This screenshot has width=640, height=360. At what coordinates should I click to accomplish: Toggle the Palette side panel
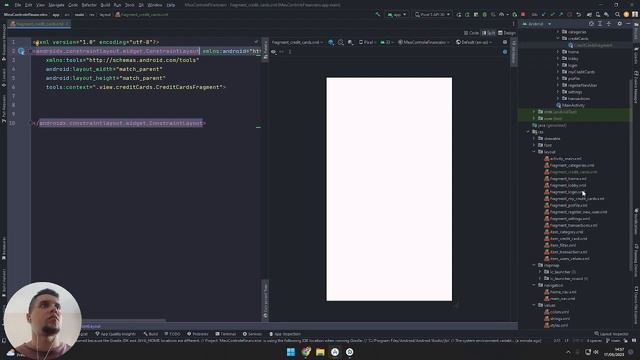[x=265, y=49]
